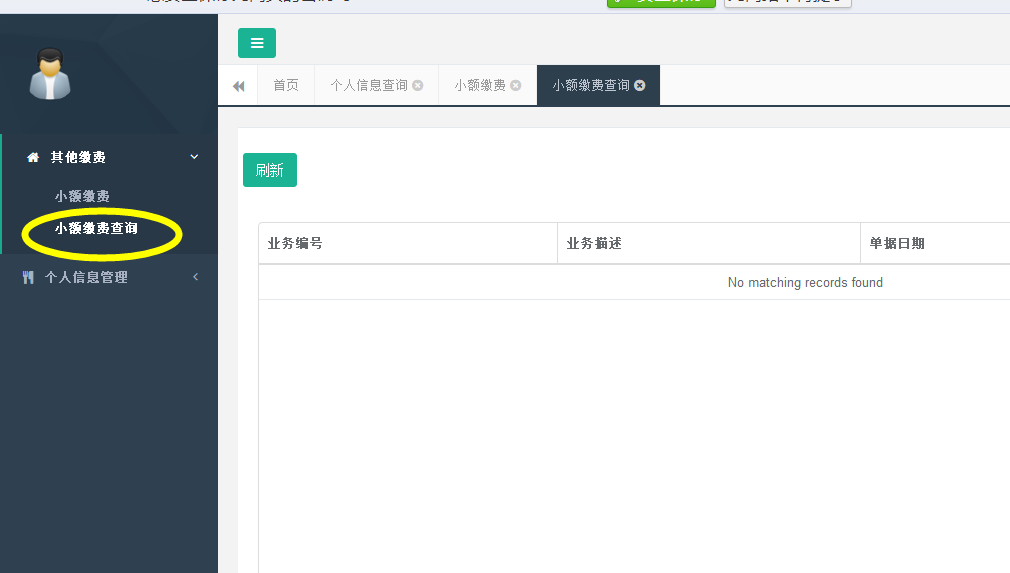
Task: Open 小额缴费查询 in the sidebar menu
Action: [x=96, y=228]
